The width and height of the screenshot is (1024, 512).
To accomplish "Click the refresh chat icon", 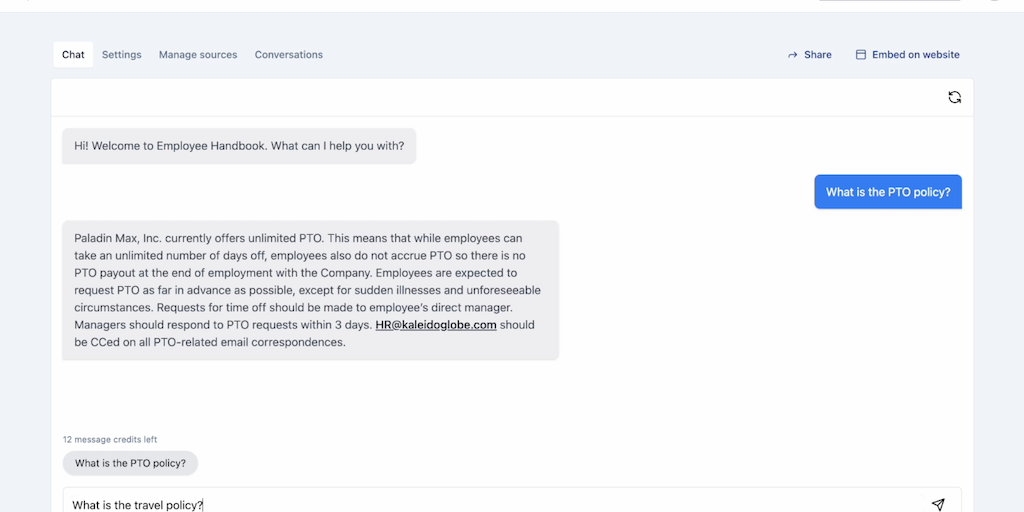I will (954, 97).
